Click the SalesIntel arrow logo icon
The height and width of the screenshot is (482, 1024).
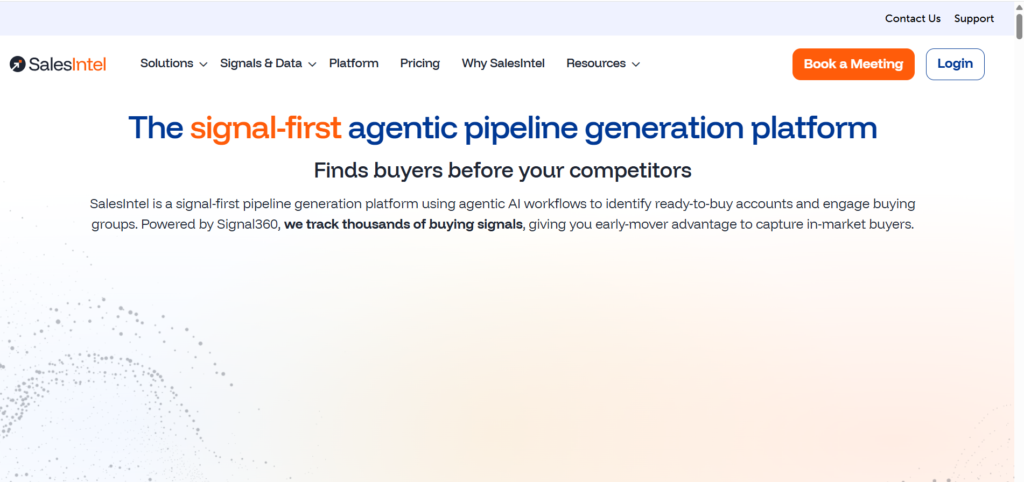pos(17,64)
